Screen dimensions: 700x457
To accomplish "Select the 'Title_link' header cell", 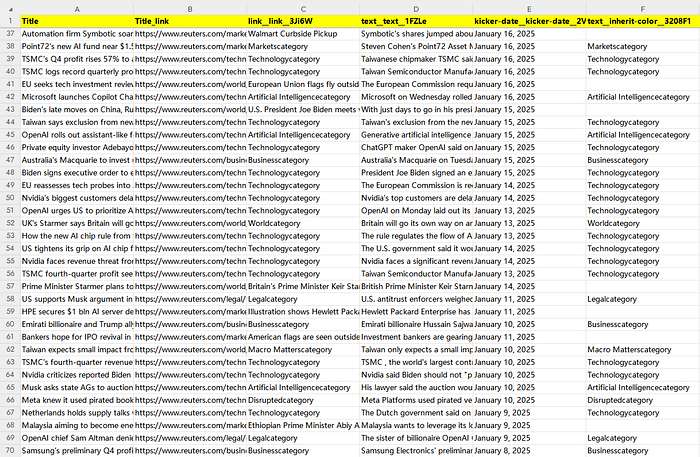I will [190, 21].
